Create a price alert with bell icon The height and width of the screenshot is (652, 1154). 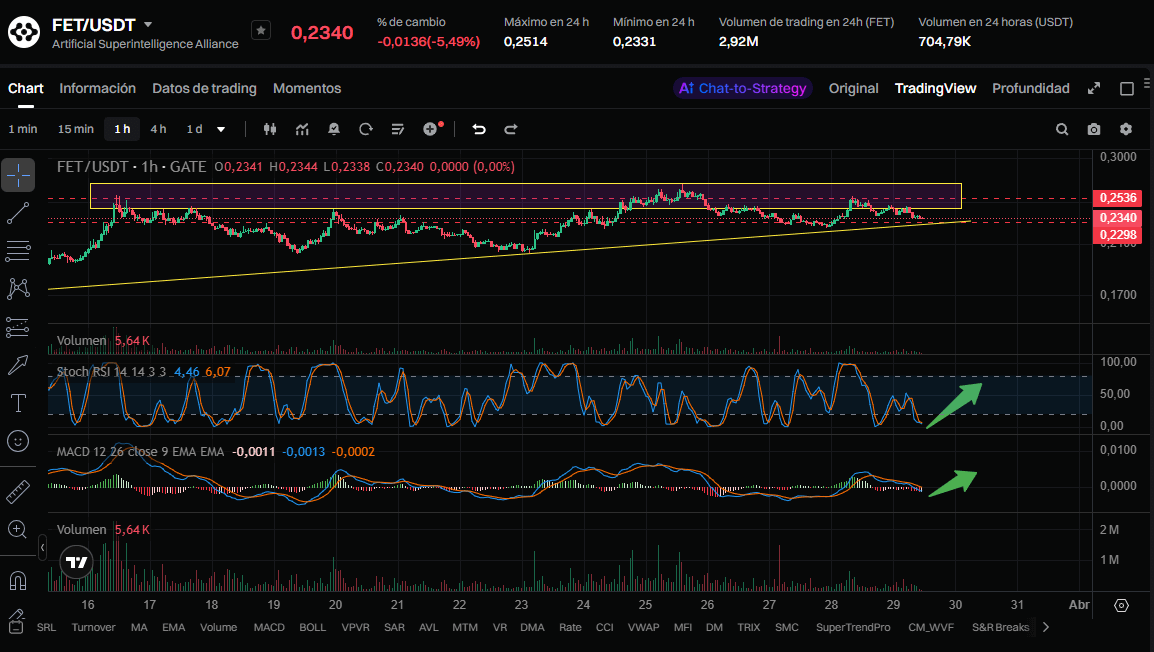(x=333, y=129)
